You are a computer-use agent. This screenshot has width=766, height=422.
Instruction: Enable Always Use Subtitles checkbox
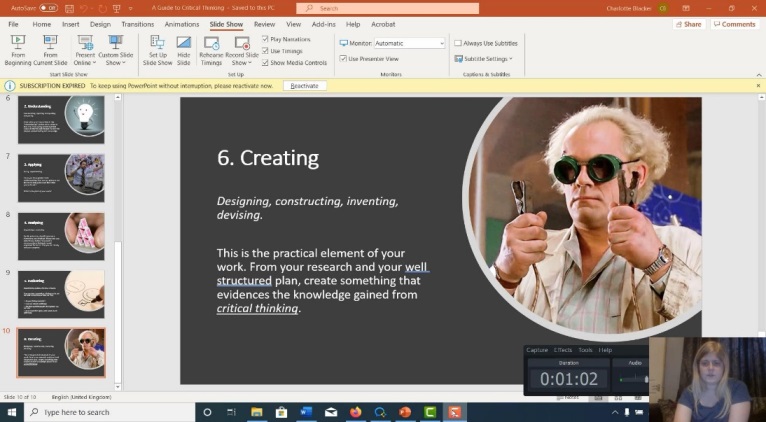pos(458,43)
